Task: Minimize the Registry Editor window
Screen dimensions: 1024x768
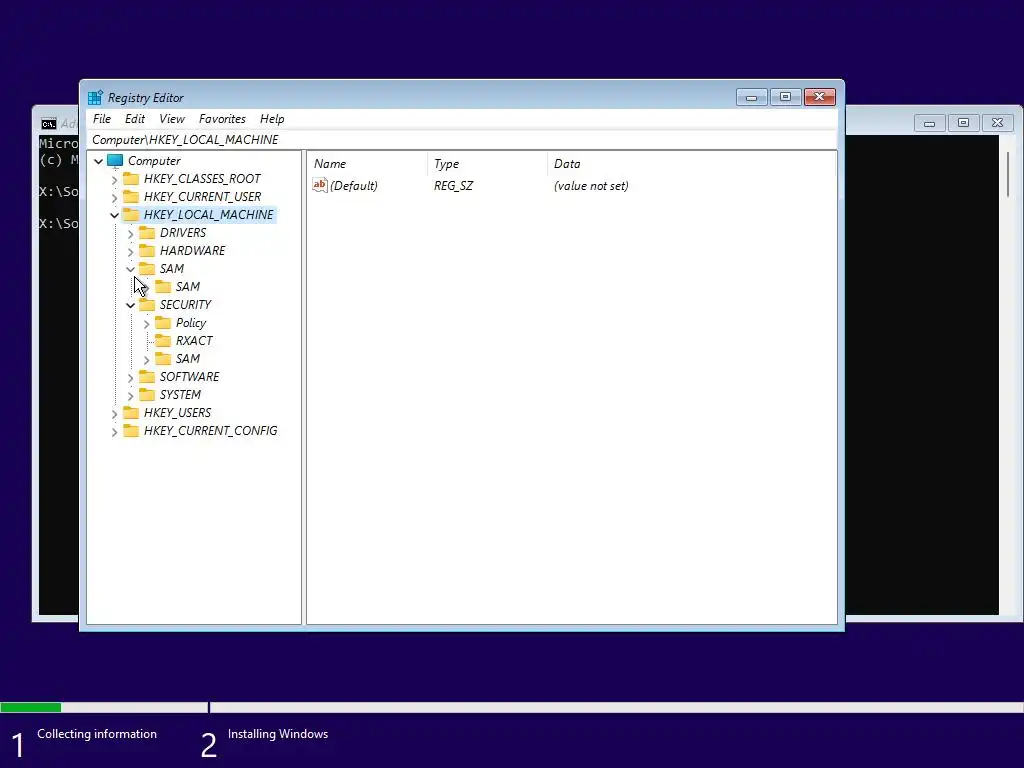Action: click(752, 97)
